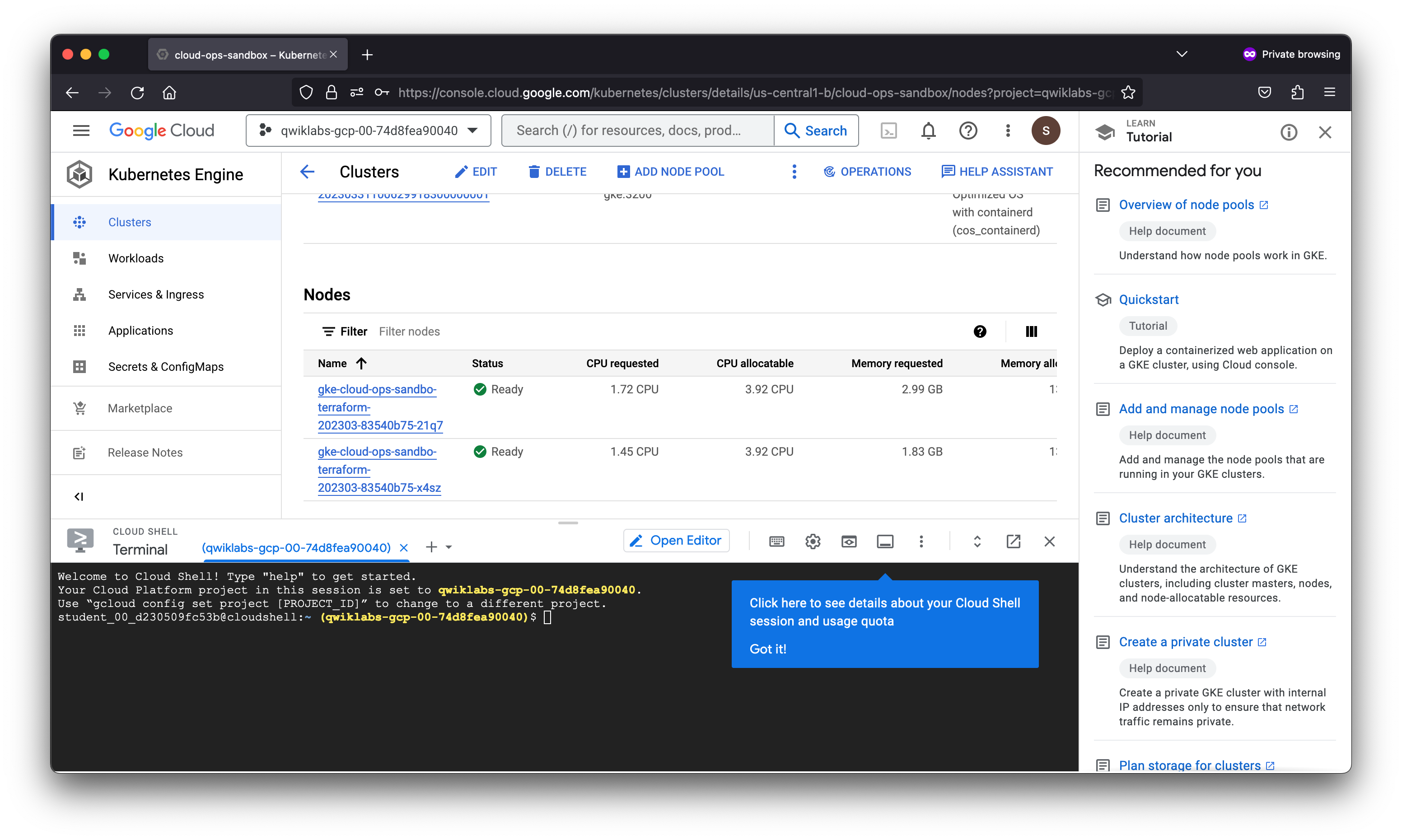Click the DELETE cluster button
1402x840 pixels.
557,172
